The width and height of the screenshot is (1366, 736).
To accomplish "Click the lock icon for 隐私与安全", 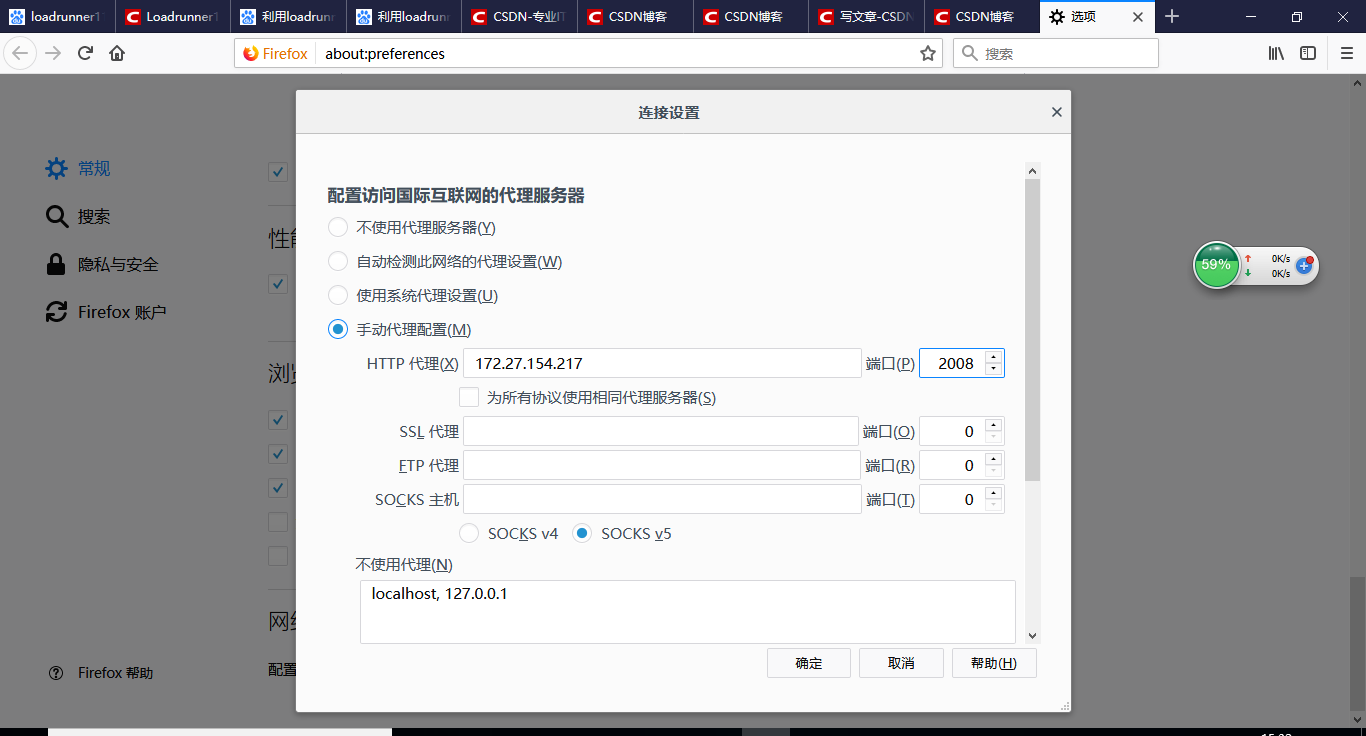I will point(56,264).
